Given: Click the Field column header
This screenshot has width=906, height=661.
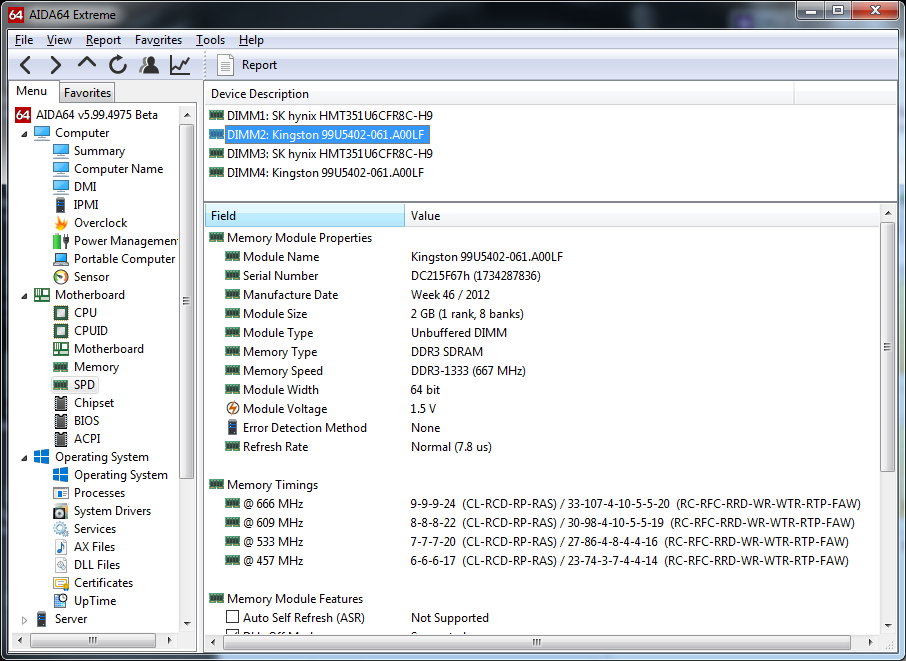Looking at the screenshot, I should pos(305,216).
